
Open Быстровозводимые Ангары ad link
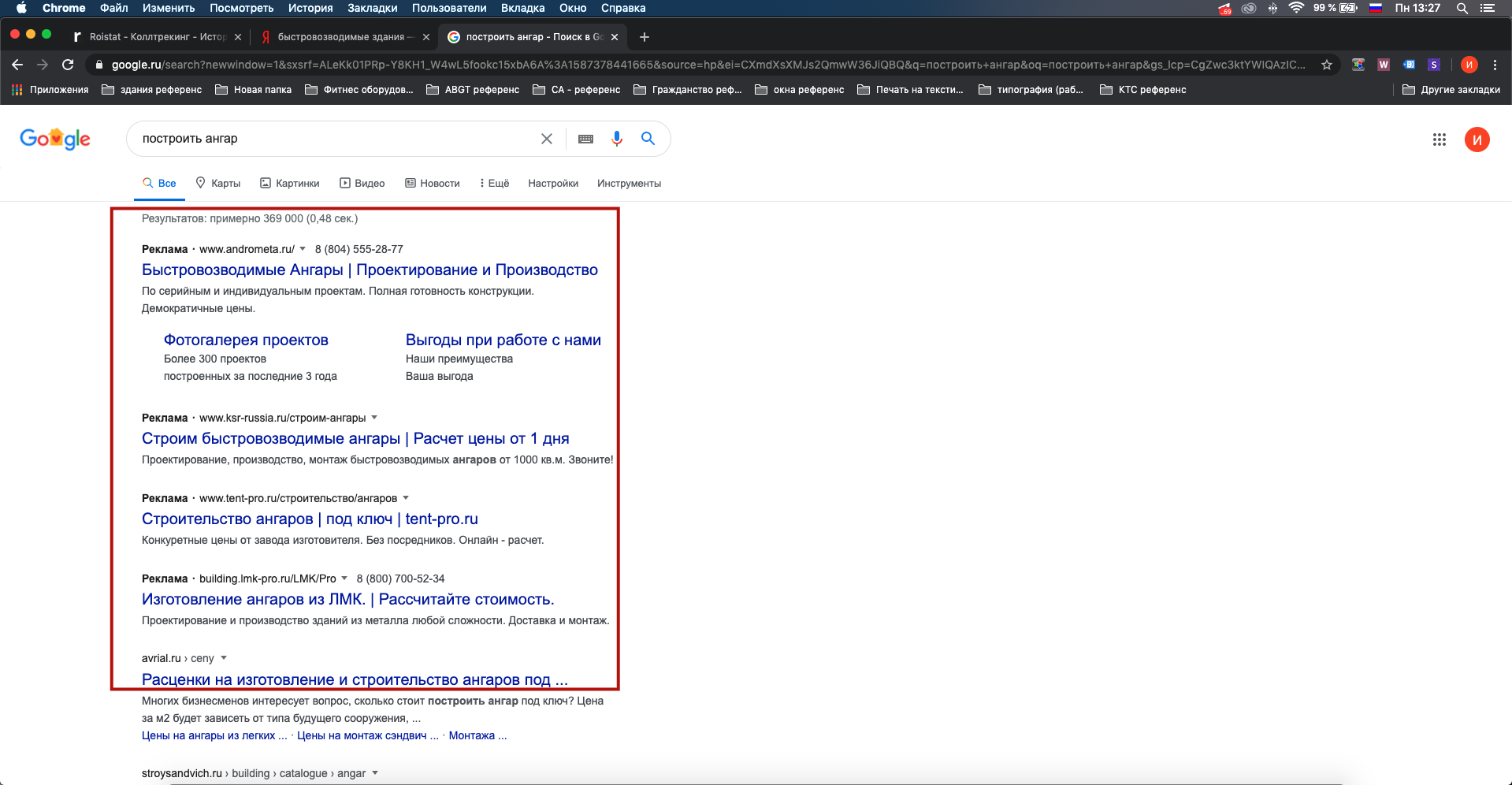click(370, 270)
